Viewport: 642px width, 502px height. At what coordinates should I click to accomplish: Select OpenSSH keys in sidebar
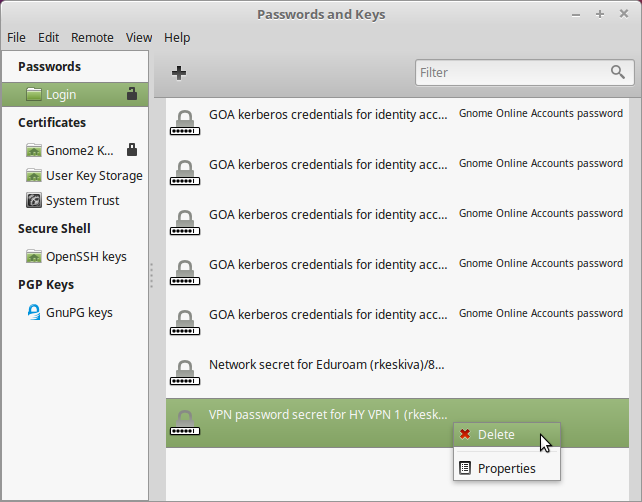click(x=75, y=256)
